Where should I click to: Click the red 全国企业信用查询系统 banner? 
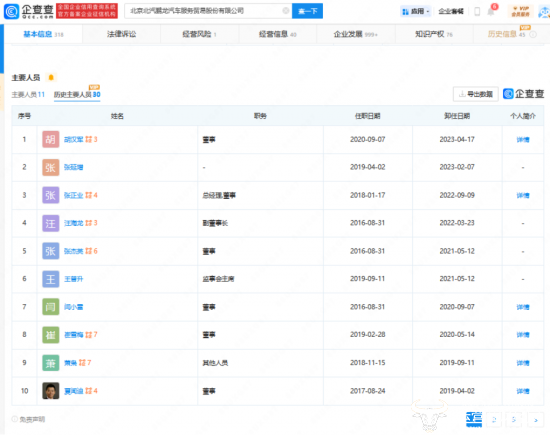pyautogui.click(x=87, y=11)
